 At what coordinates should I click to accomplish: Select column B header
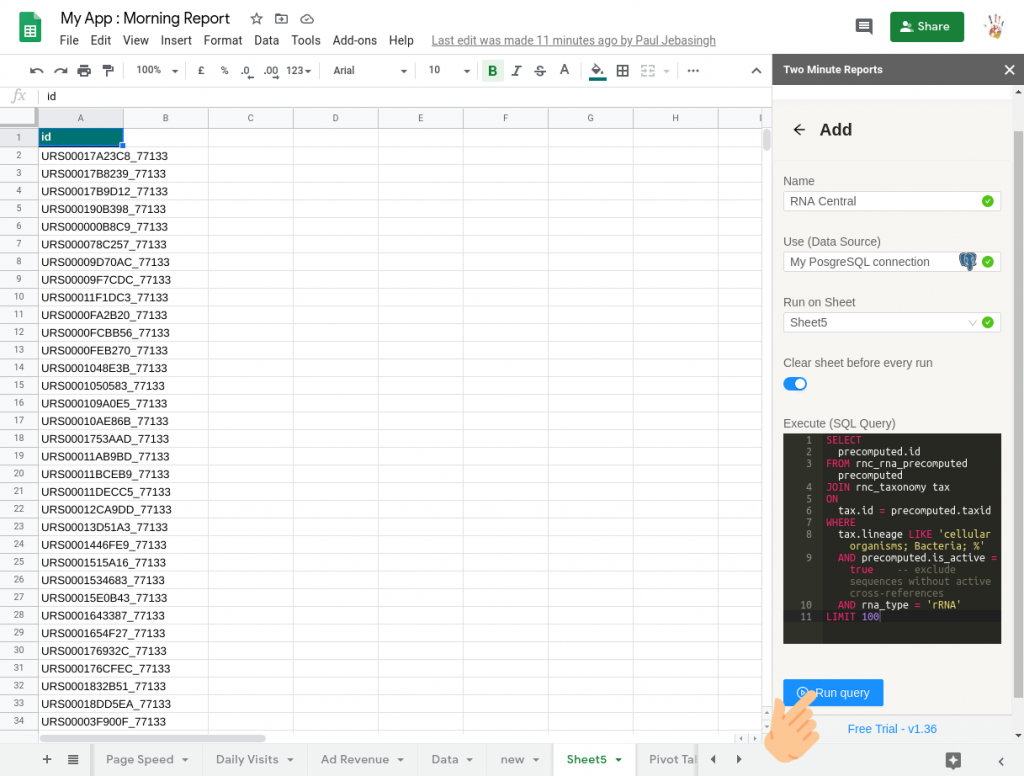tap(166, 118)
